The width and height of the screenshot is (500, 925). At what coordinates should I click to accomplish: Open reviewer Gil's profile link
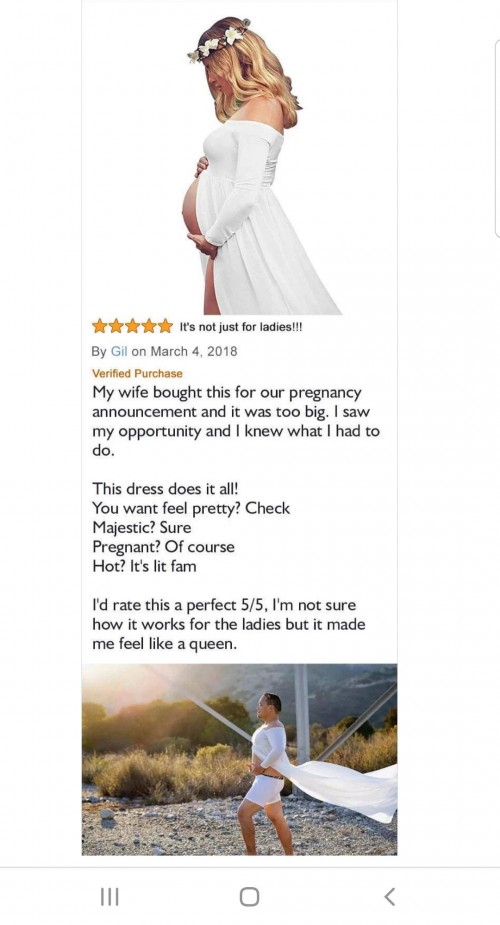(119, 351)
